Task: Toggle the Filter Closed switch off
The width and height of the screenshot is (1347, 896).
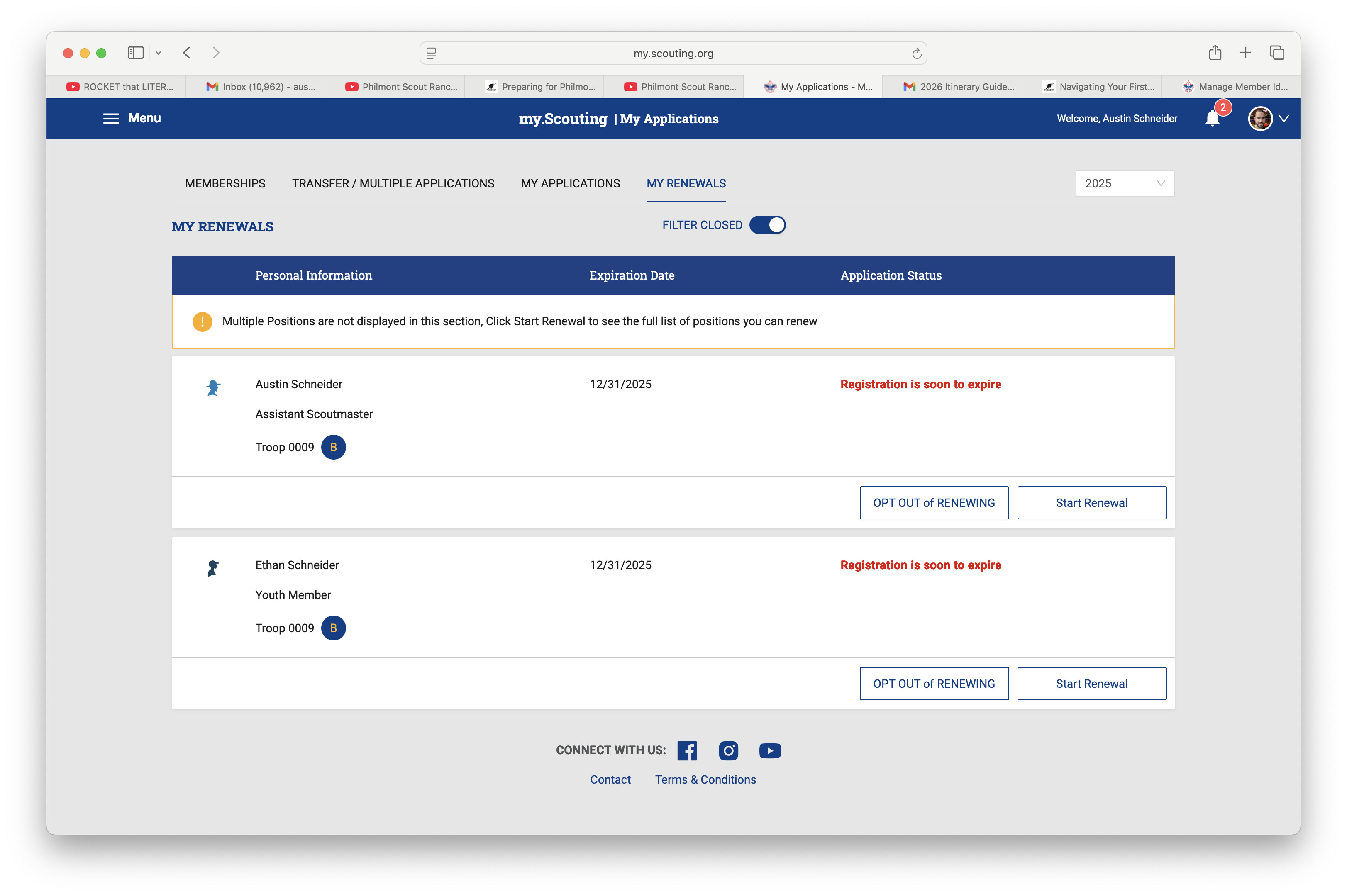Action: [x=768, y=224]
